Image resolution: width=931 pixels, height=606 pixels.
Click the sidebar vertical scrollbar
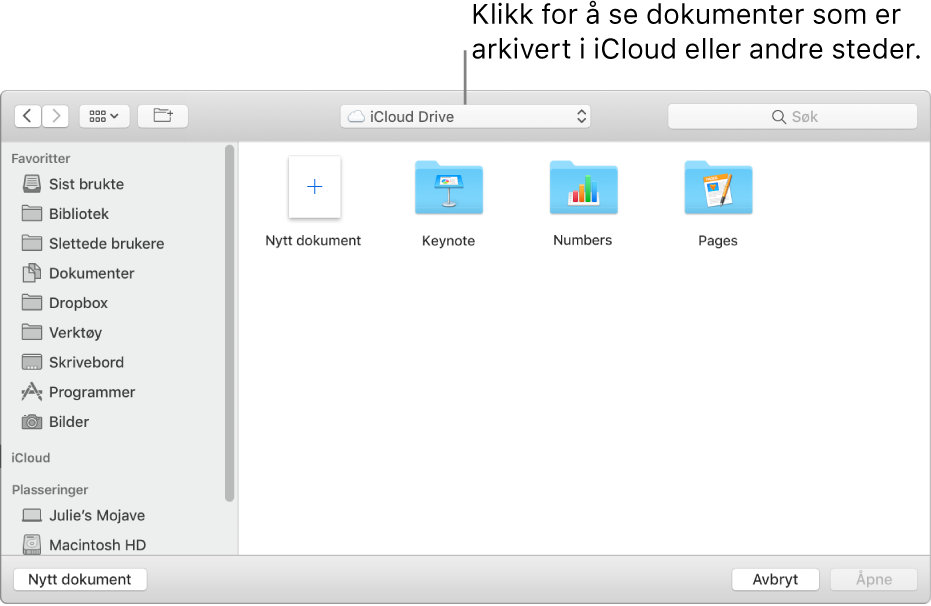(229, 323)
